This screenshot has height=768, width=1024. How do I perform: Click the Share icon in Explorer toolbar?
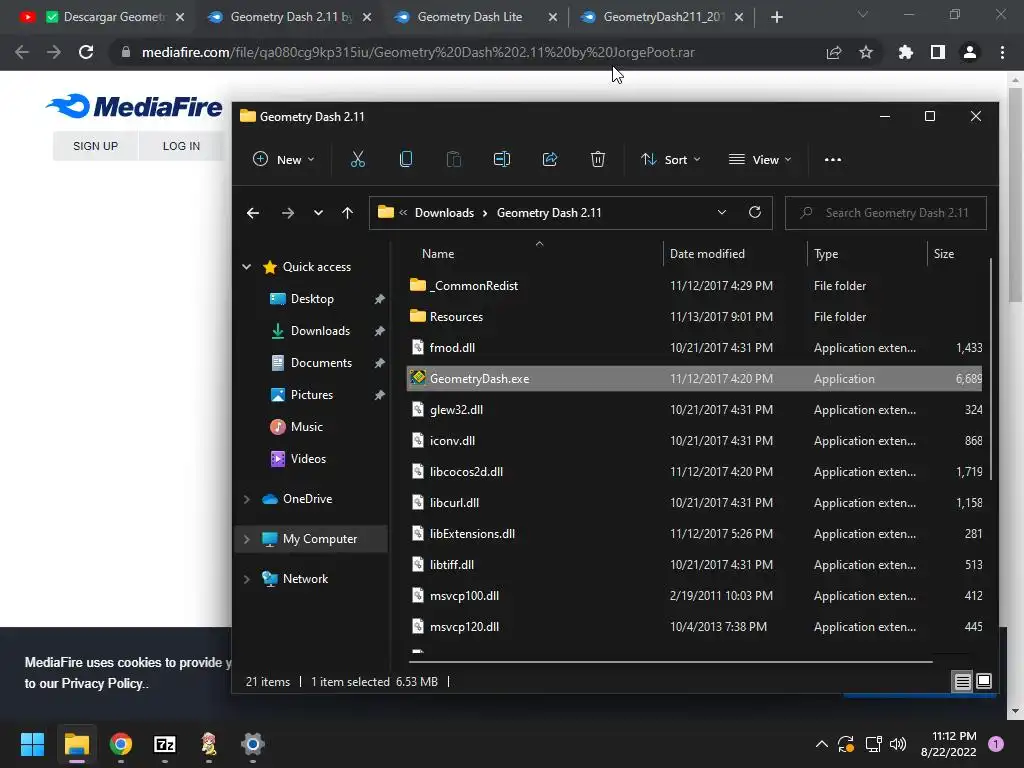[x=550, y=159]
